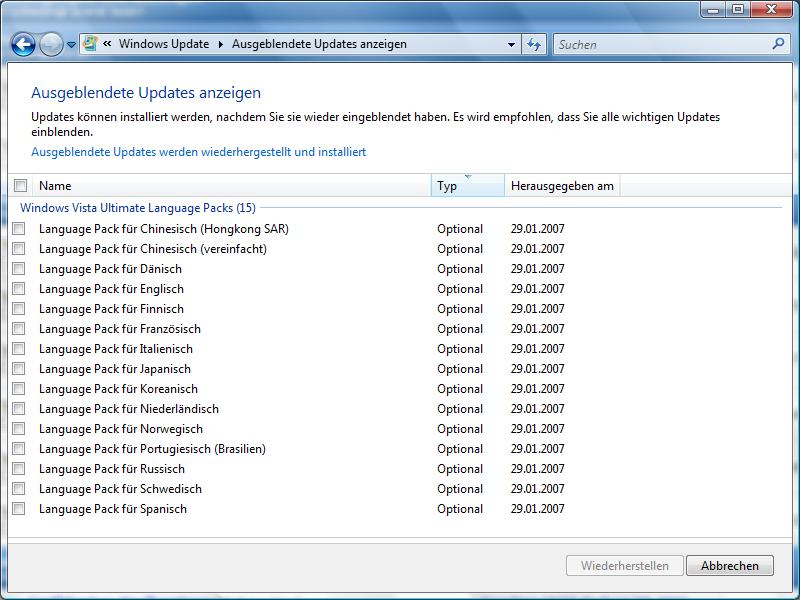Viewport: 800px width, 600px height.
Task: Expand the arrow after Windows Update breadcrumb
Action: coord(221,44)
